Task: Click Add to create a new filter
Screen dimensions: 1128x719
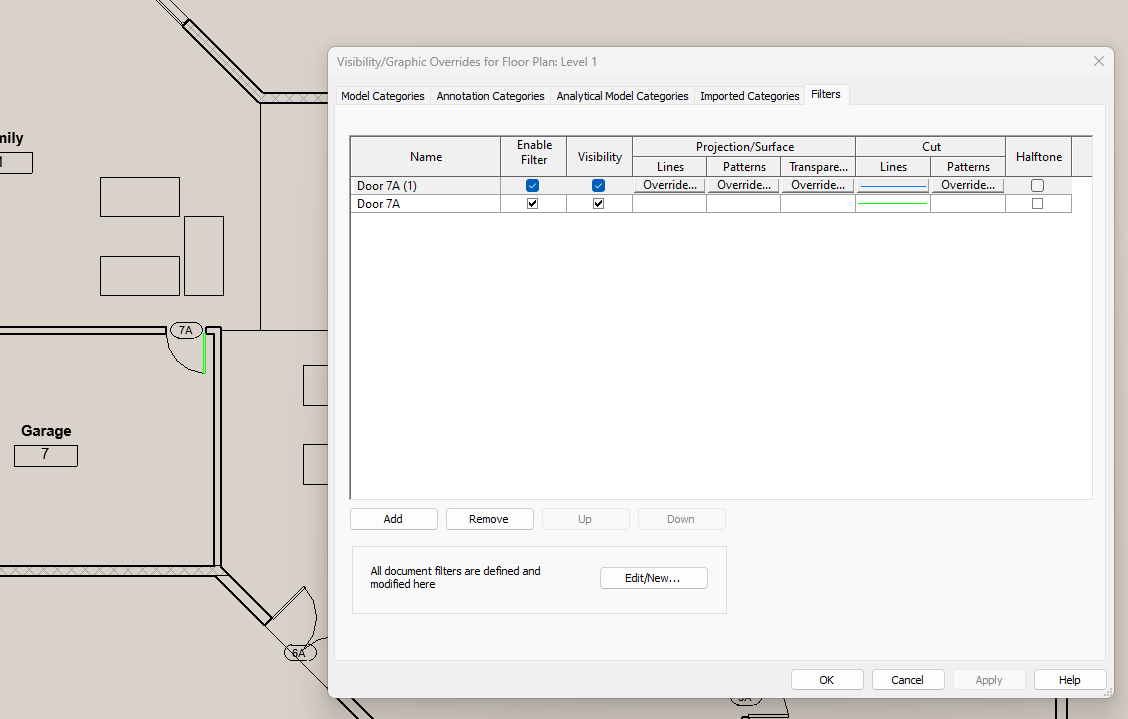Action: (x=393, y=519)
